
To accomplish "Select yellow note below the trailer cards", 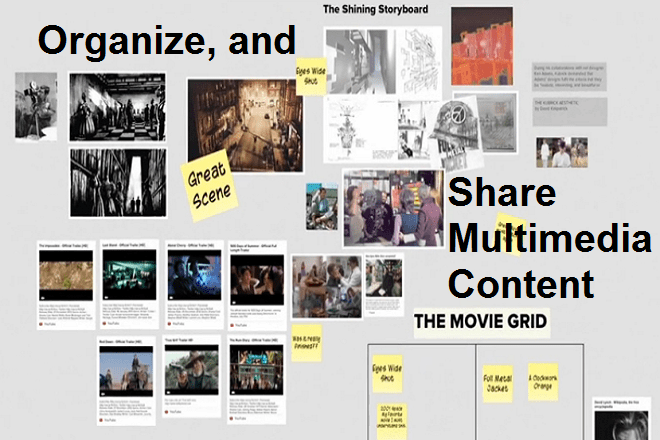I will tap(307, 343).
